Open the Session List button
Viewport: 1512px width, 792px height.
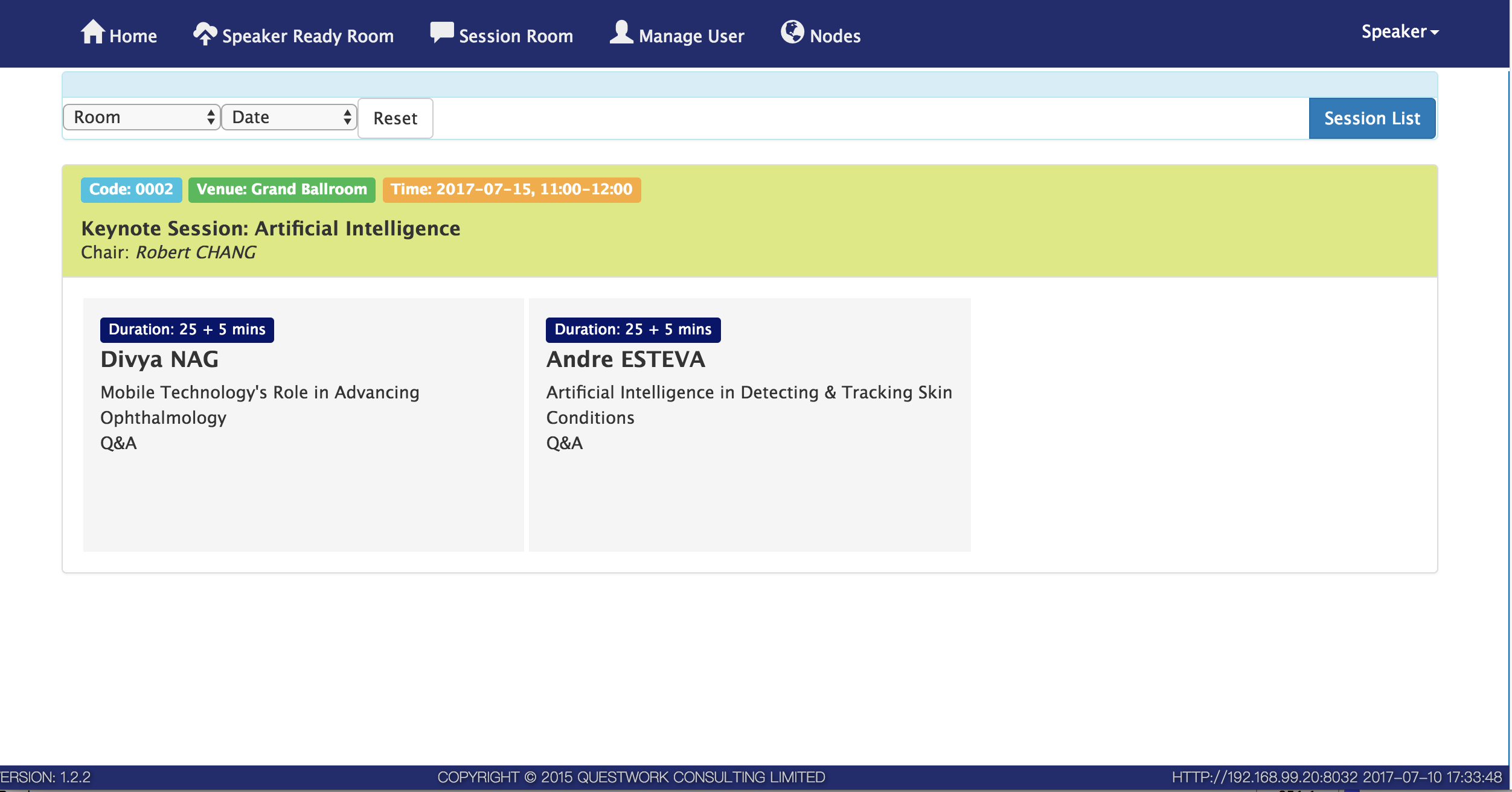(x=1372, y=118)
